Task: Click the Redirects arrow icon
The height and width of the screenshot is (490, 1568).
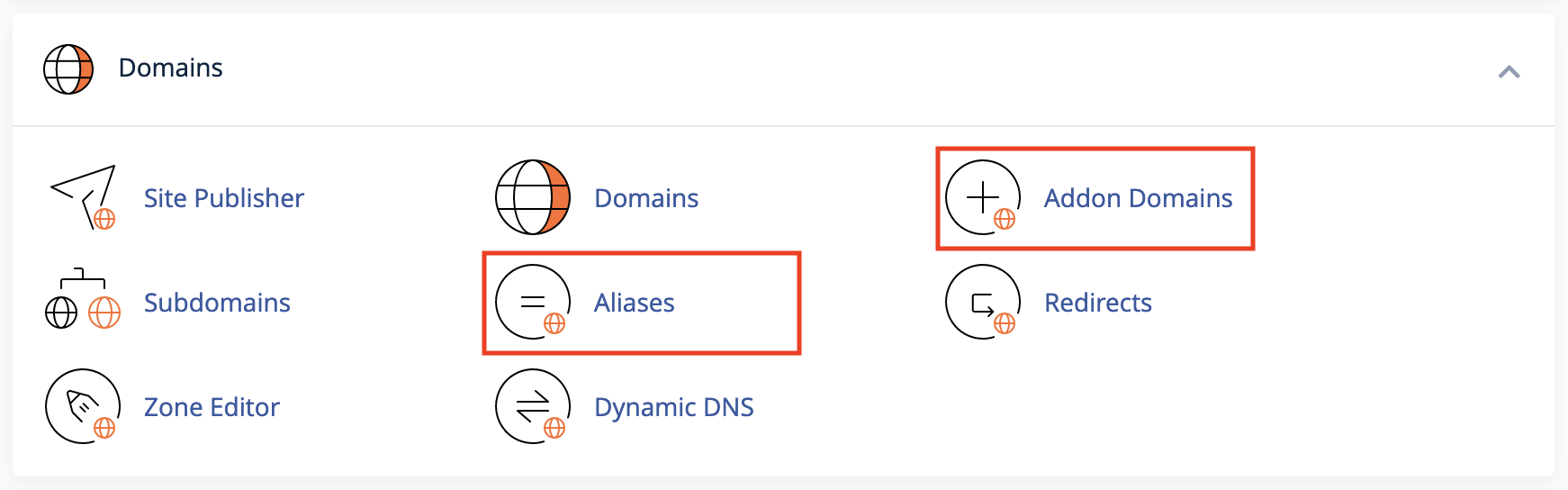Action: click(983, 302)
